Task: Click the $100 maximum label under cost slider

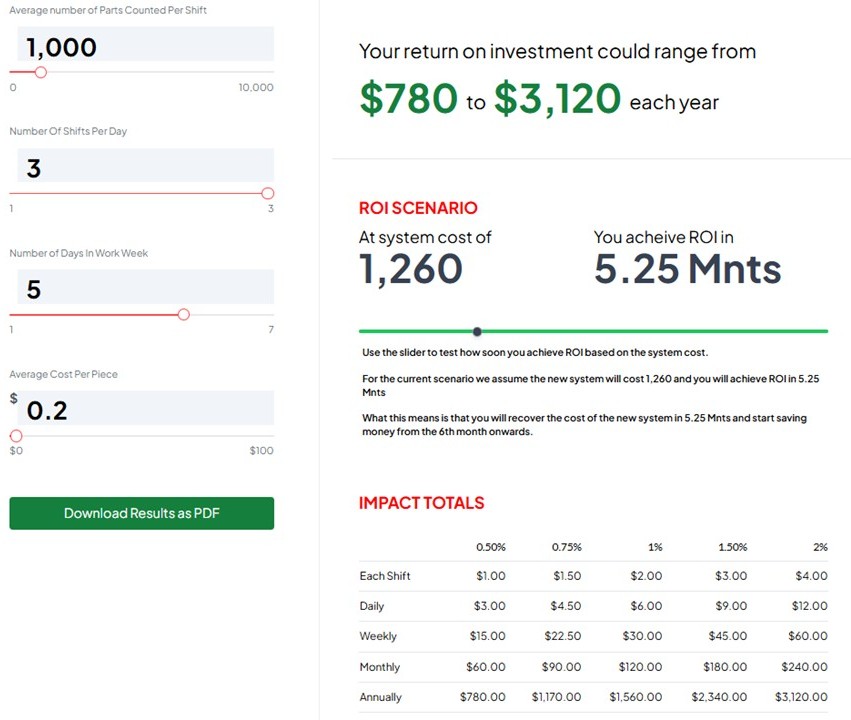Action: point(261,451)
